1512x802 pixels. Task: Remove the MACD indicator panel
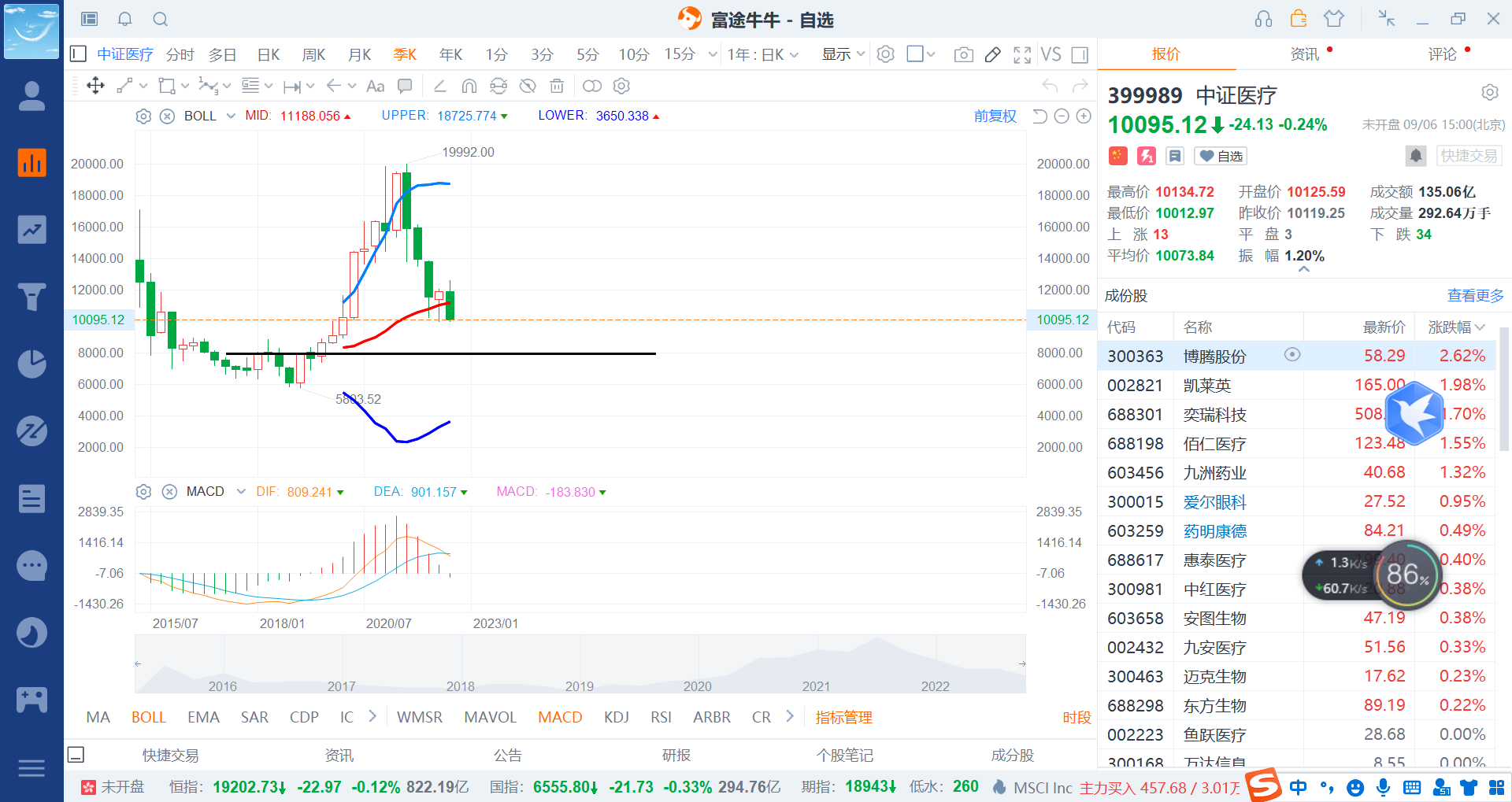(x=169, y=492)
